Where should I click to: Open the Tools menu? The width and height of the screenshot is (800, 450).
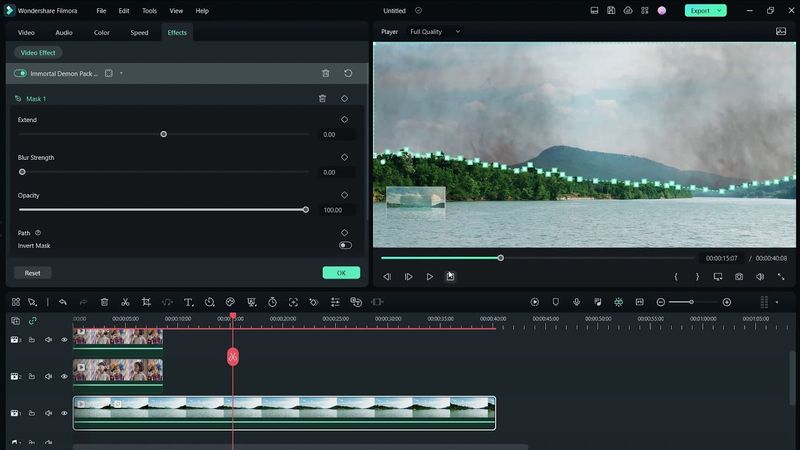149,10
